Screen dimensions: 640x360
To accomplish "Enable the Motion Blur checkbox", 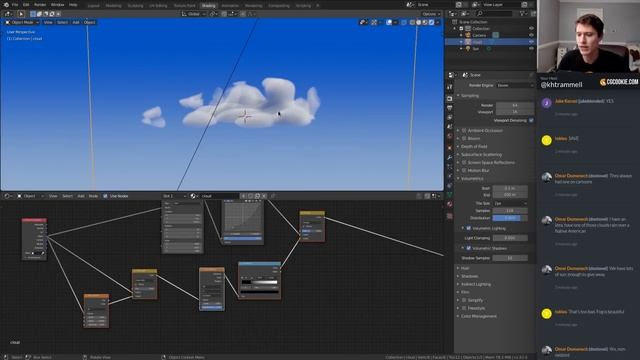I will point(464,170).
